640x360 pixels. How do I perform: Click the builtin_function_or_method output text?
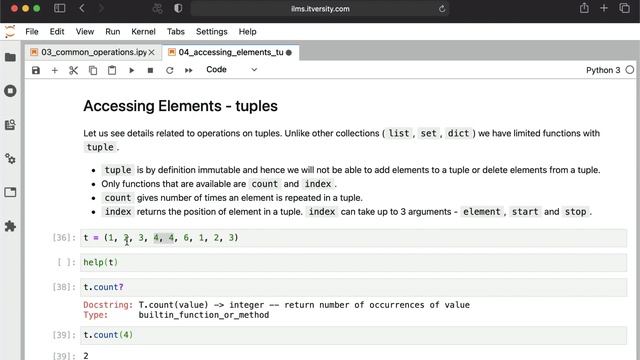click(204, 315)
